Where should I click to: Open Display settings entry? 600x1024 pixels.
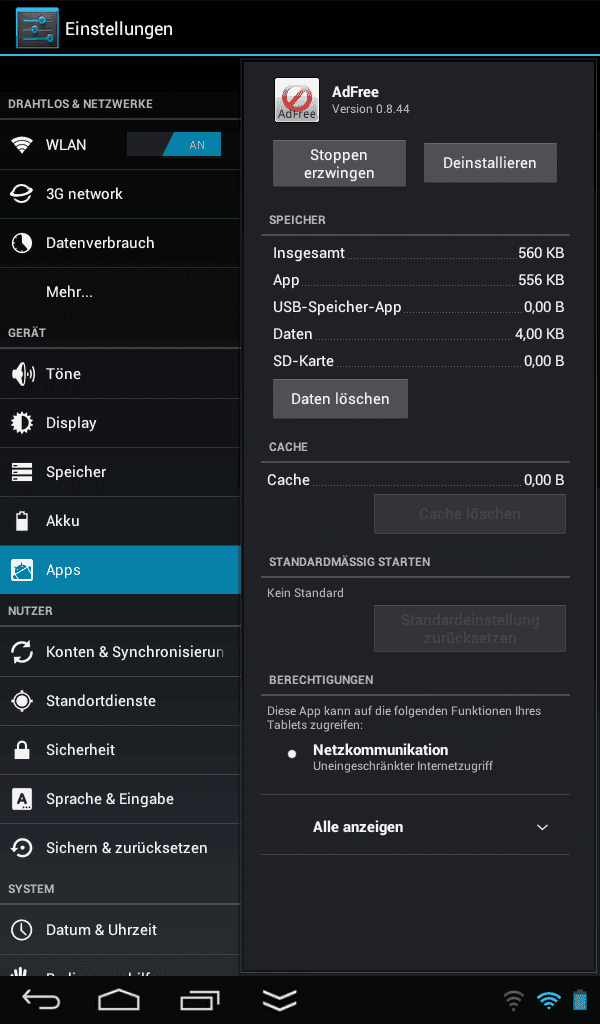[120, 423]
